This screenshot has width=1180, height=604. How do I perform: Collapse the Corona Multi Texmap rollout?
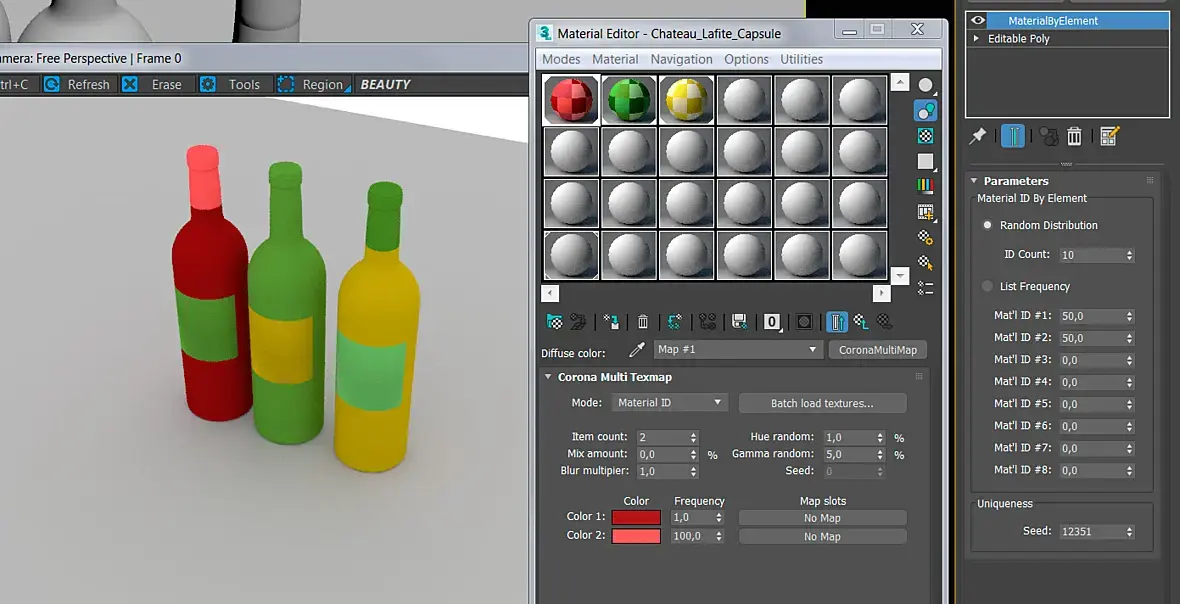pos(549,377)
